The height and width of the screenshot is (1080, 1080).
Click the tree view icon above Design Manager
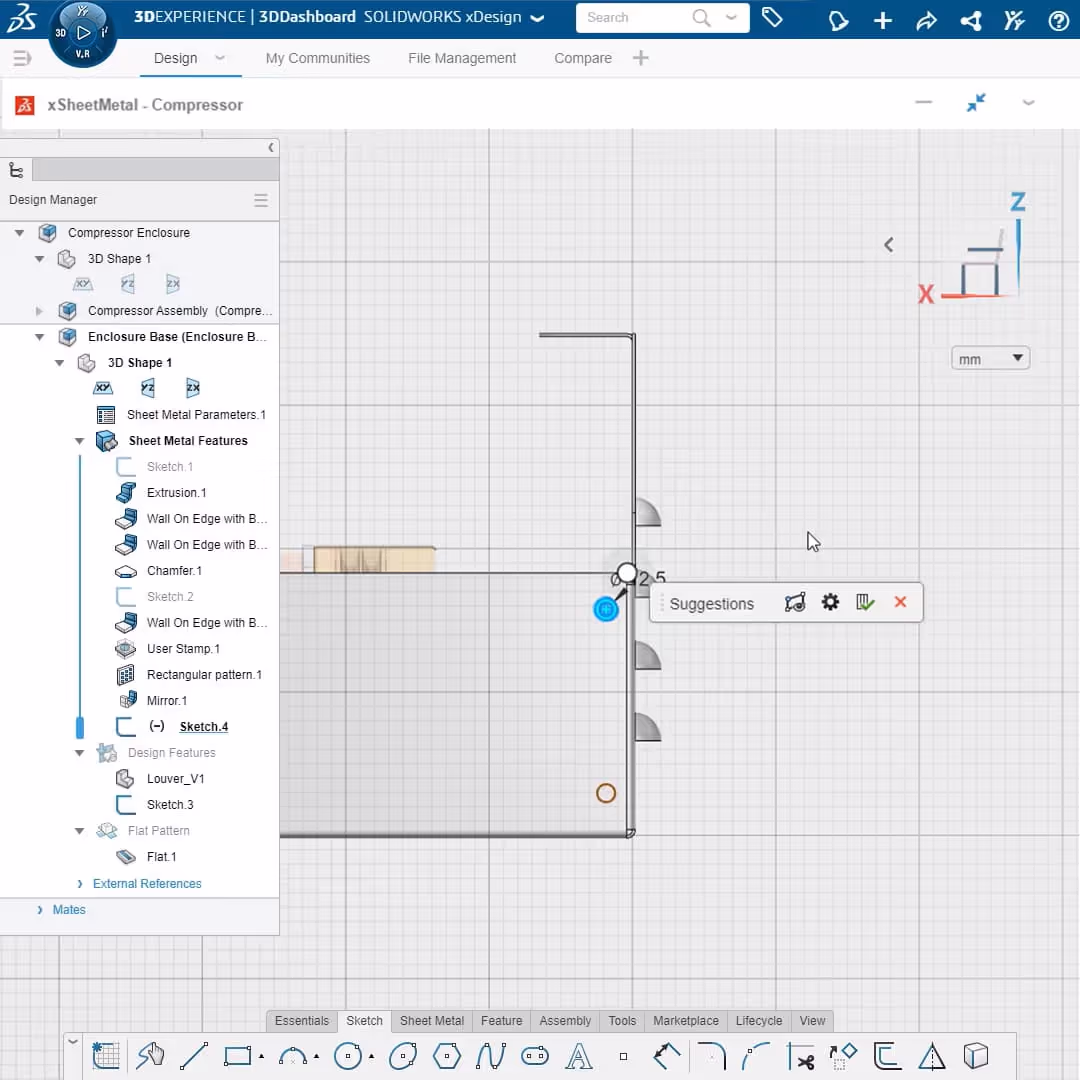(16, 169)
